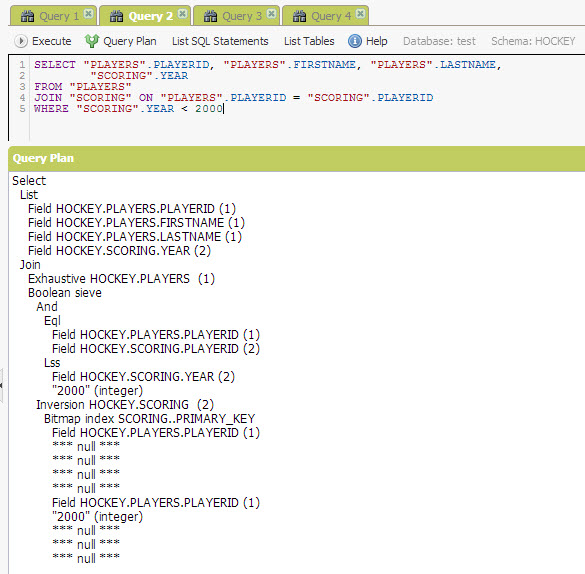Close the Query 2 tab
The width and height of the screenshot is (585, 574).
pos(182,14)
